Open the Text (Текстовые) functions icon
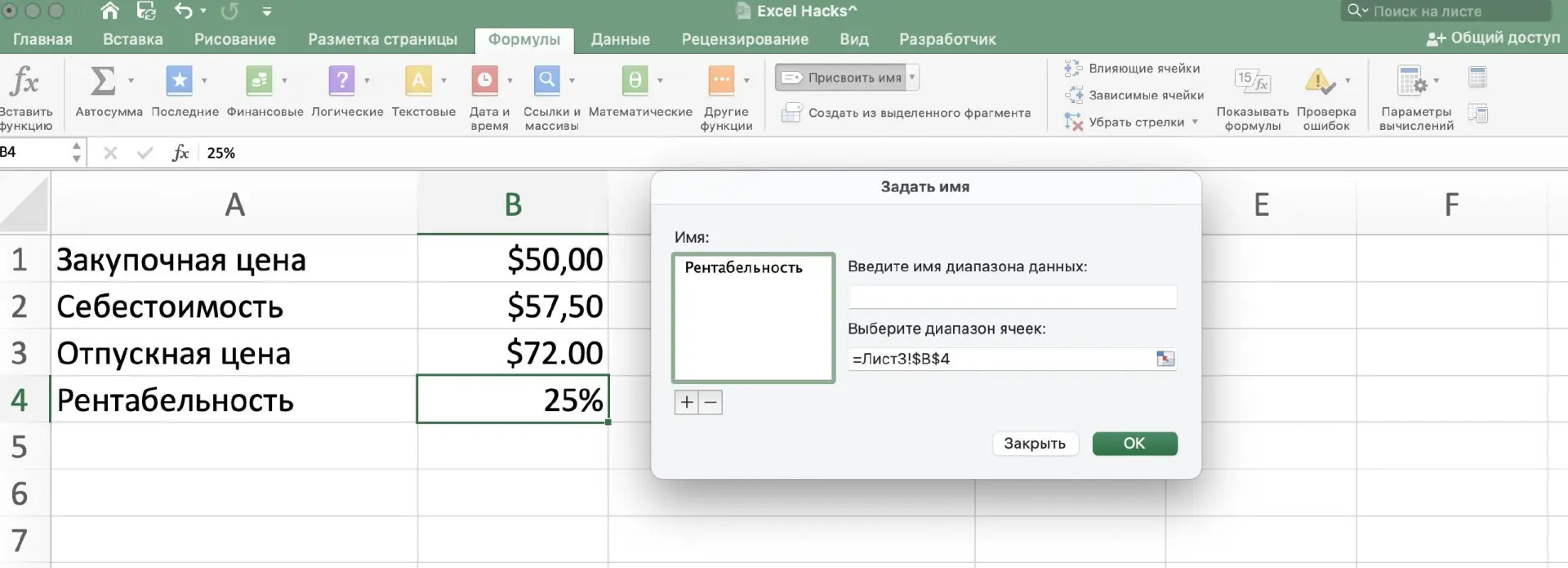This screenshot has height=568, width=1568. (x=418, y=80)
